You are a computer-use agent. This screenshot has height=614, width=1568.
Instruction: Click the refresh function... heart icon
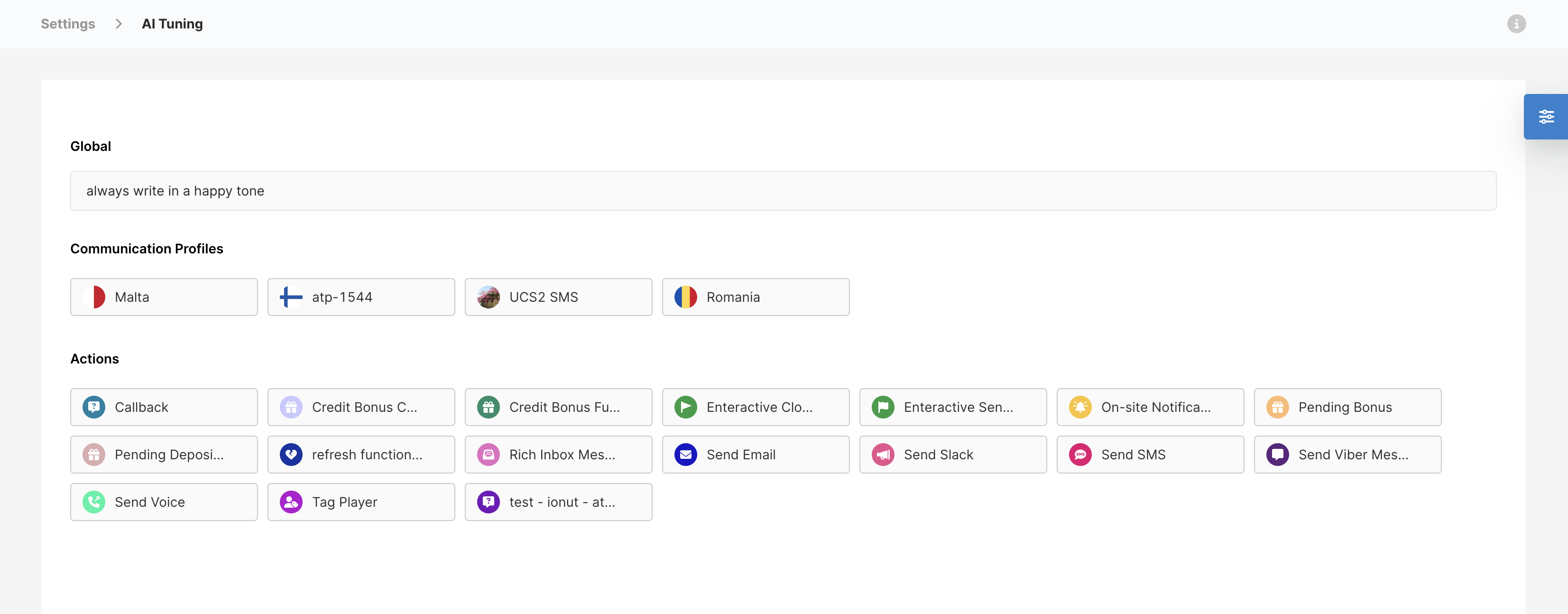[x=291, y=455]
